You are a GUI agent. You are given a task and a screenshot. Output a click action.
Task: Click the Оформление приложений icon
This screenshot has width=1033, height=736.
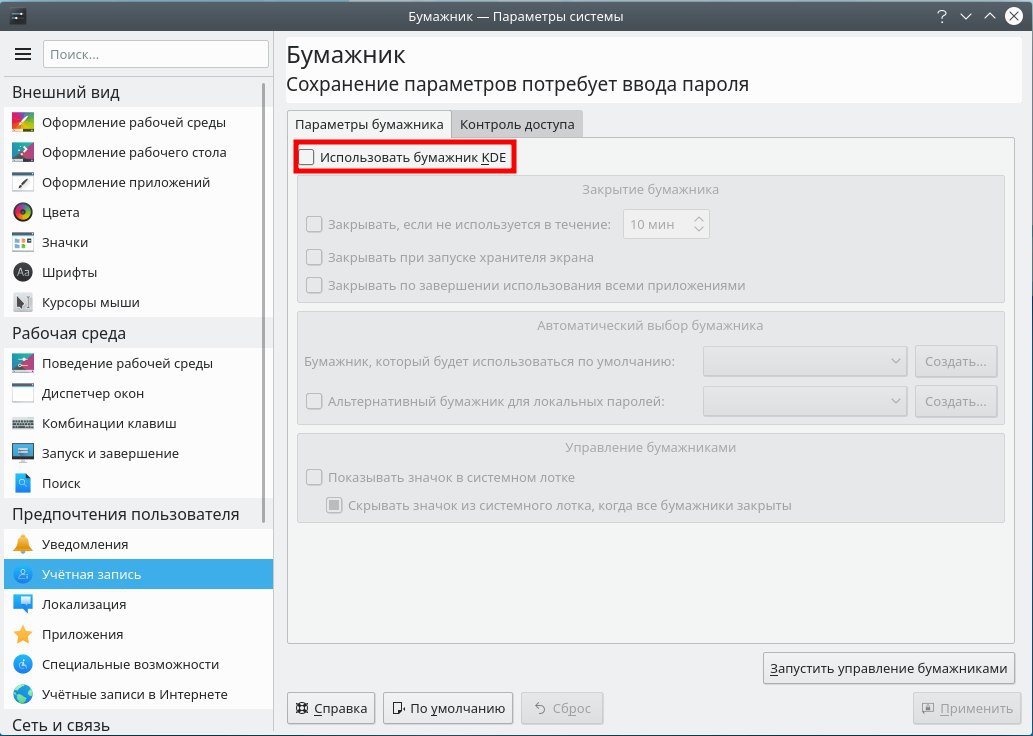[23, 183]
